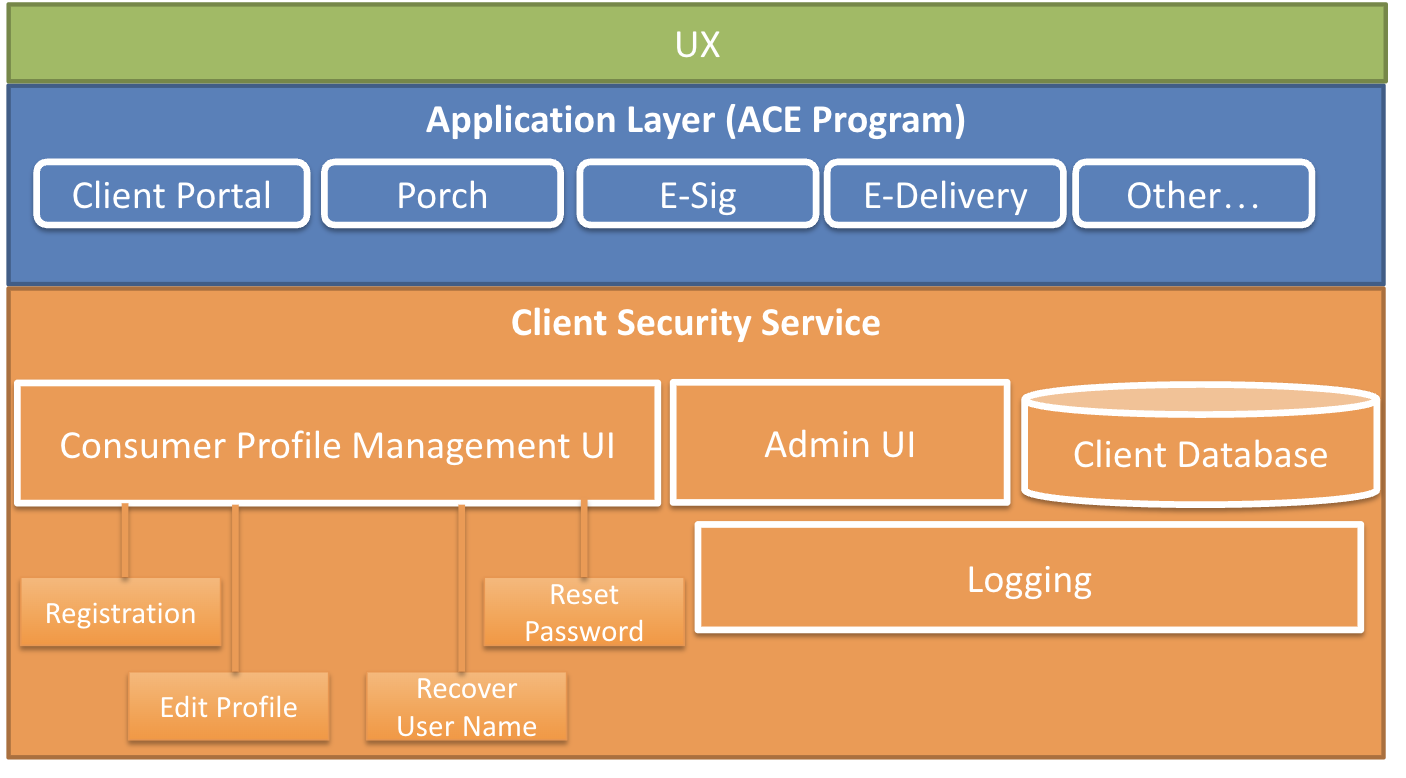Viewport: 1406px width, 778px height.
Task: Click the Recover User Name box
Action: 467,706
